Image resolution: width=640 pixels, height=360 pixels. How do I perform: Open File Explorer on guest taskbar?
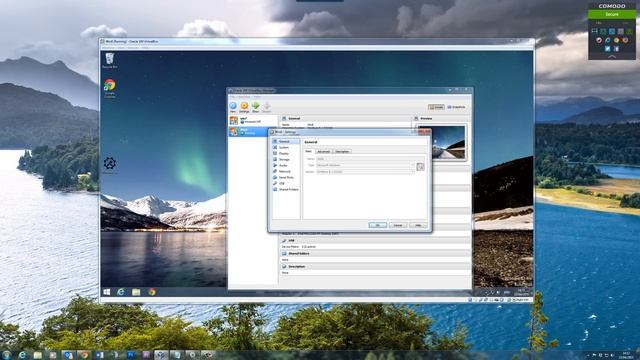[136, 292]
